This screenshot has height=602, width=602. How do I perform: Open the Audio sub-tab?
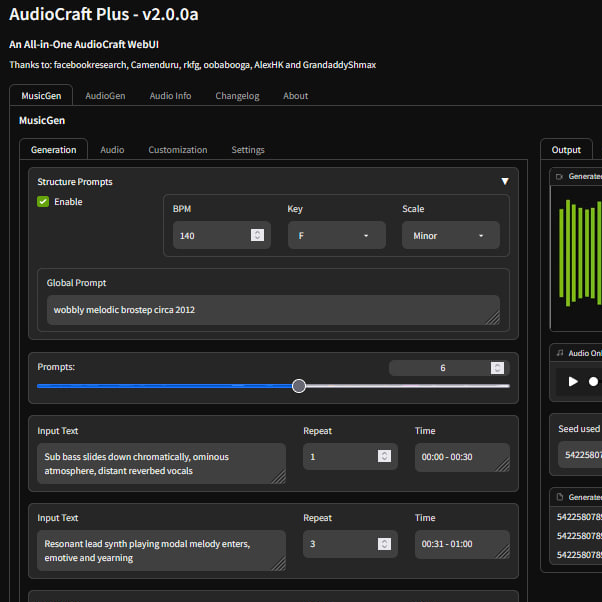point(112,150)
